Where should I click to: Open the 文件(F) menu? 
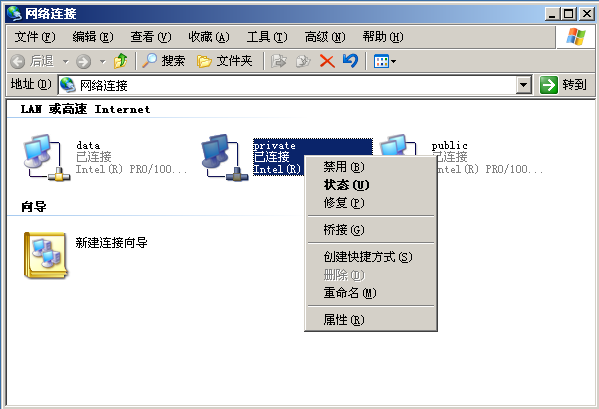tap(35, 37)
